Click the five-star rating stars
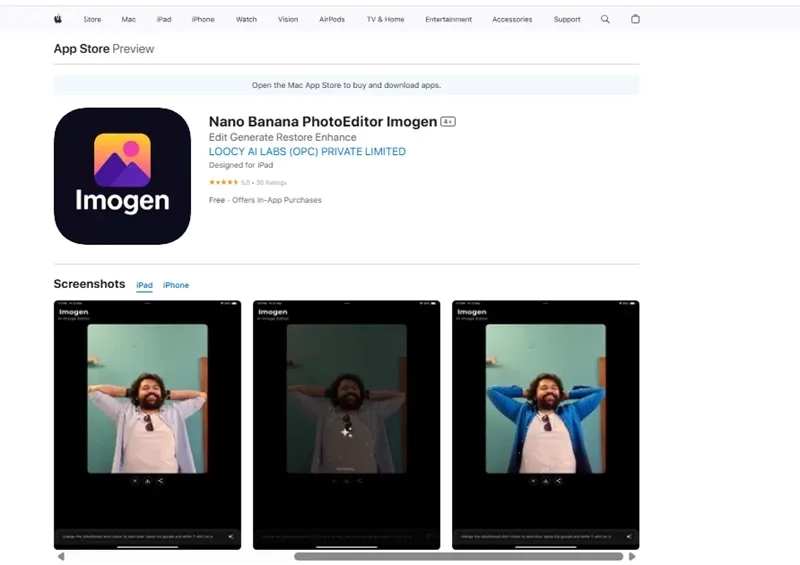Viewport: 800px width, 565px height. pyautogui.click(x=223, y=182)
